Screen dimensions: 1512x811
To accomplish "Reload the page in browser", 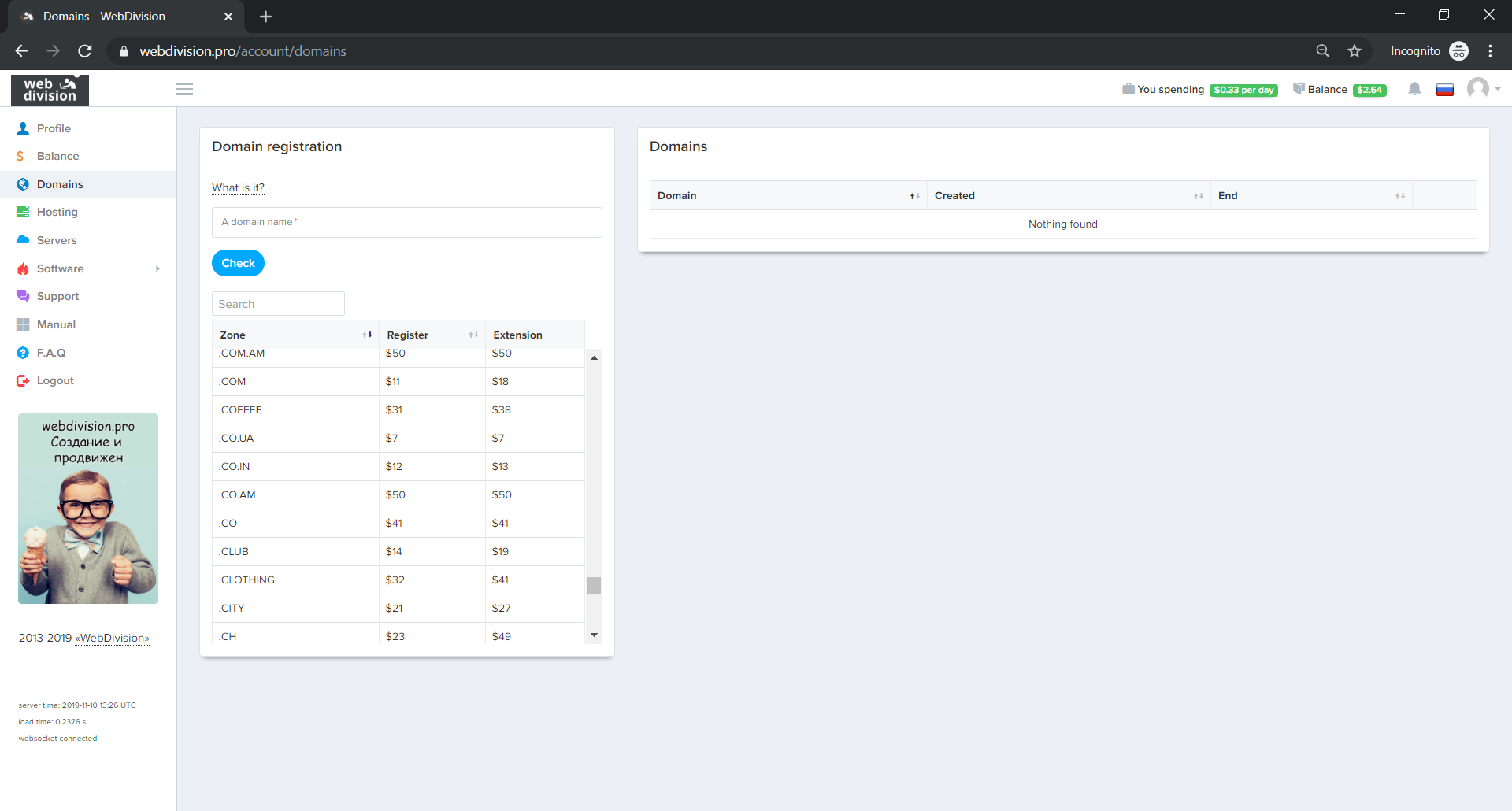I will (x=85, y=51).
